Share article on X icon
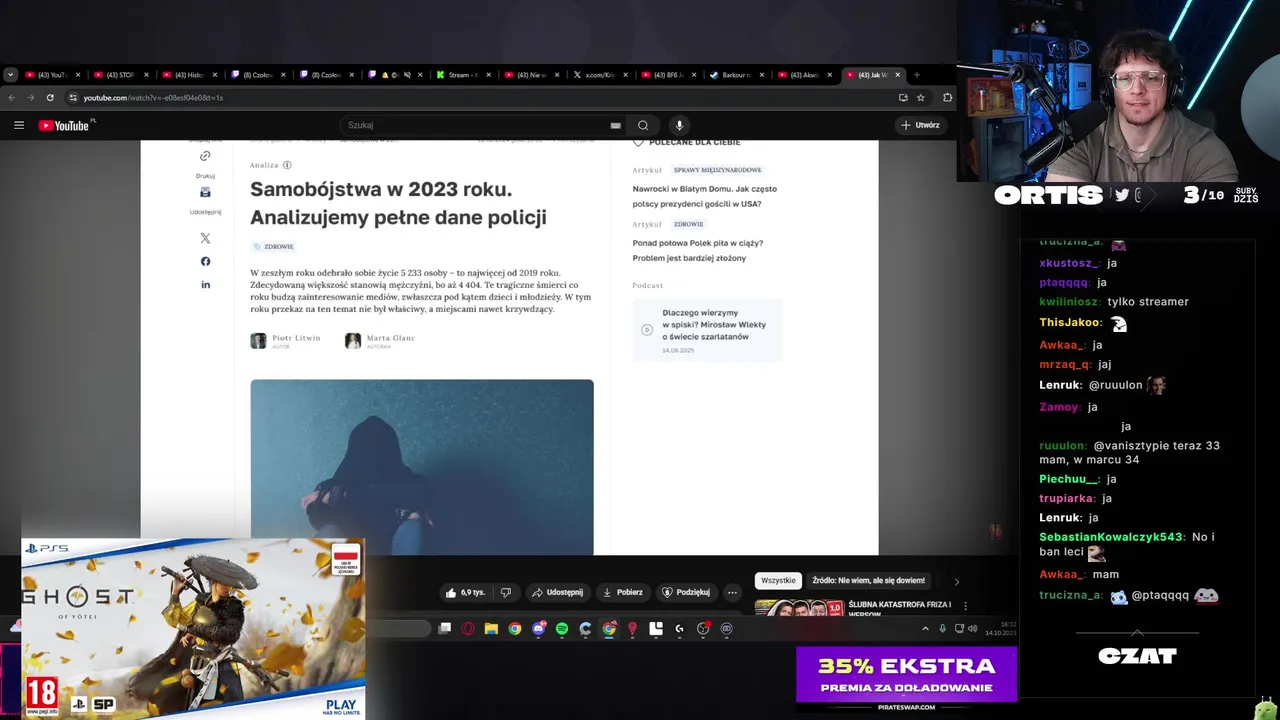The width and height of the screenshot is (1280, 720). pyautogui.click(x=205, y=238)
